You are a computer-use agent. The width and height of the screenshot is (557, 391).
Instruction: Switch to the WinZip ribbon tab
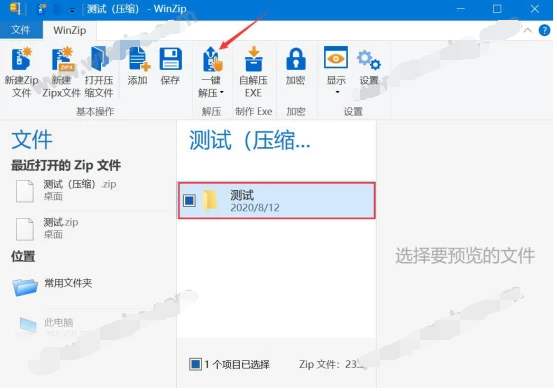(70, 30)
